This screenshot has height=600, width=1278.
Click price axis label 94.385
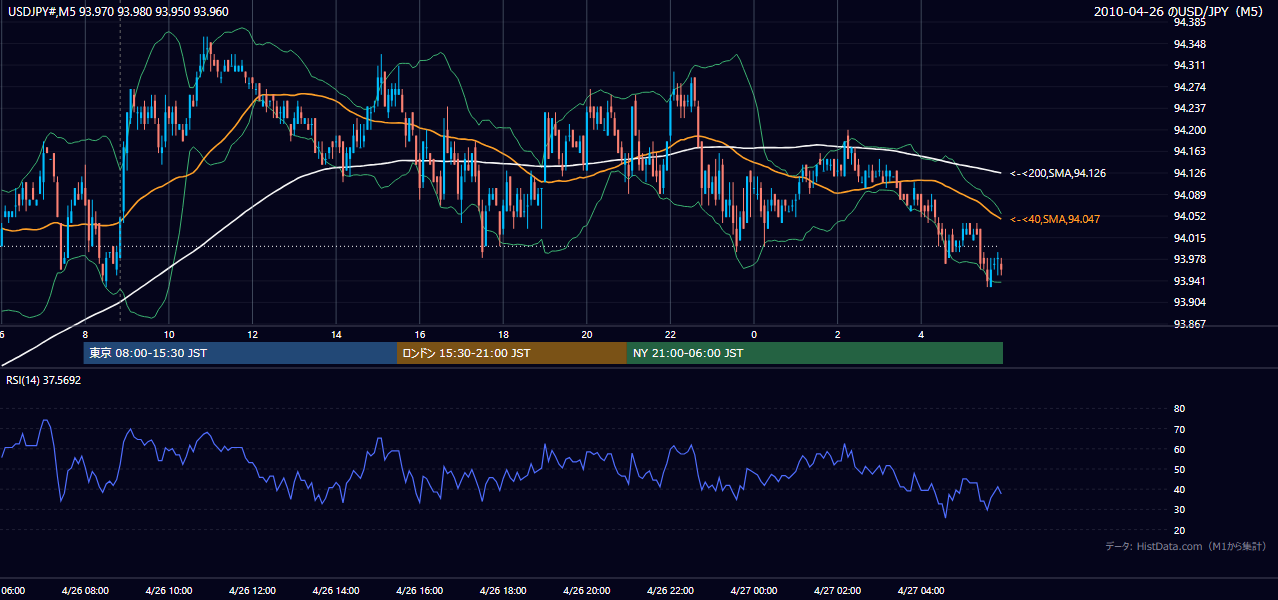pyautogui.click(x=1189, y=22)
